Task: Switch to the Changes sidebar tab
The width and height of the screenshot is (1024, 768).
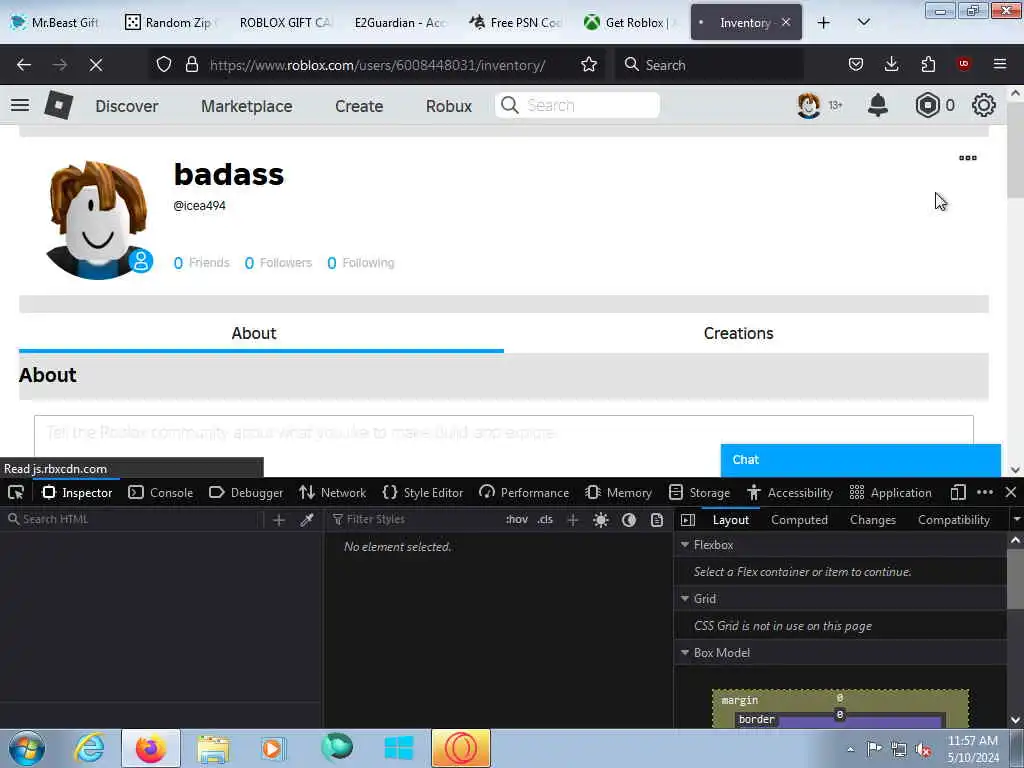Action: (872, 520)
